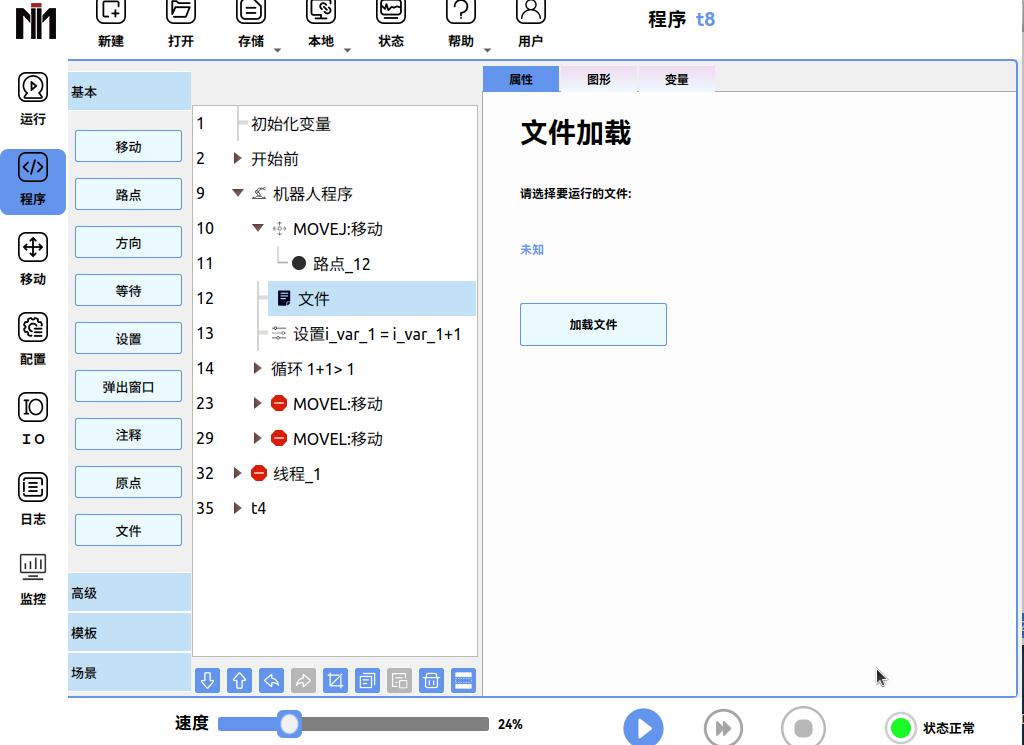Image resolution: width=1024 pixels, height=745 pixels.
Task: Expand the 开始前 tree node
Action: (x=238, y=159)
